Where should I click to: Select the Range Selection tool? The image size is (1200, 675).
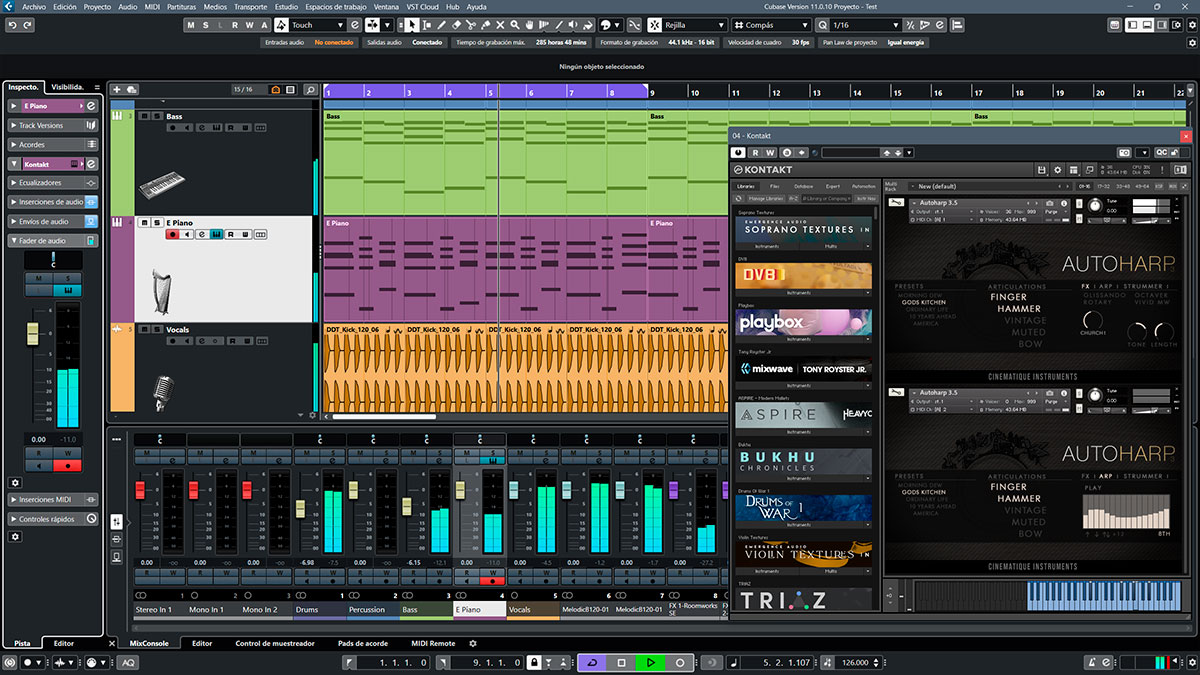tap(427, 25)
